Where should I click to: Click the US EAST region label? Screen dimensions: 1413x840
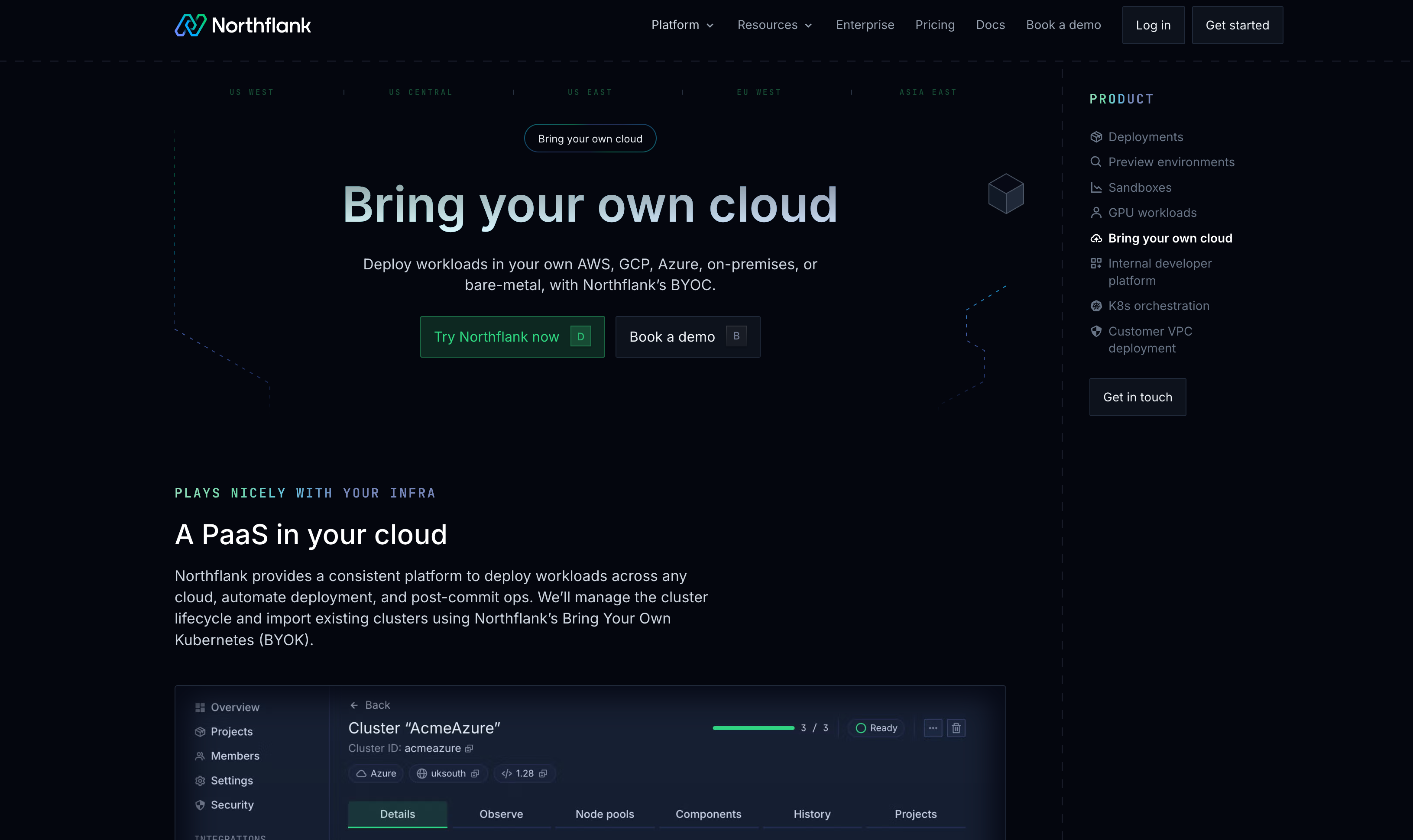[590, 92]
